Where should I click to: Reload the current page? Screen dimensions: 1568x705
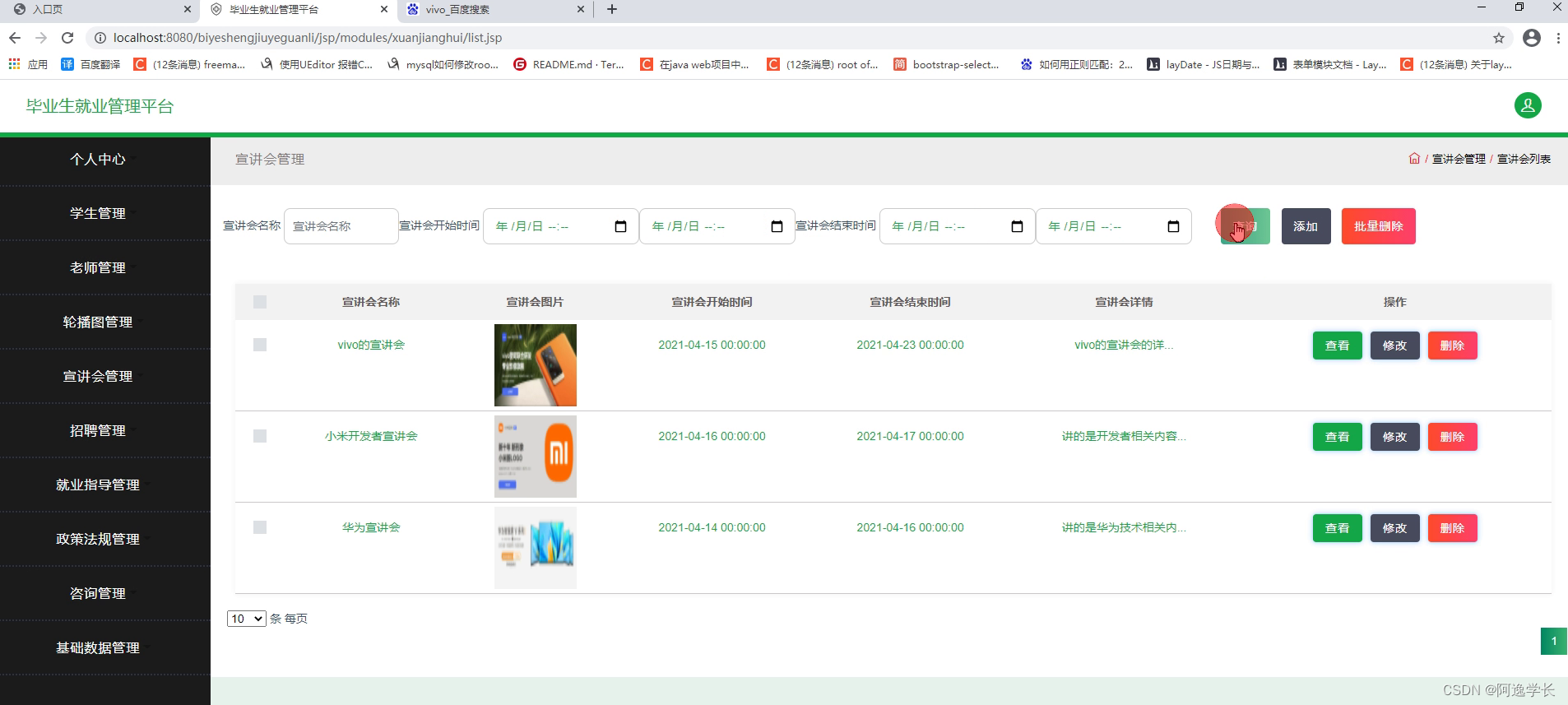67,38
